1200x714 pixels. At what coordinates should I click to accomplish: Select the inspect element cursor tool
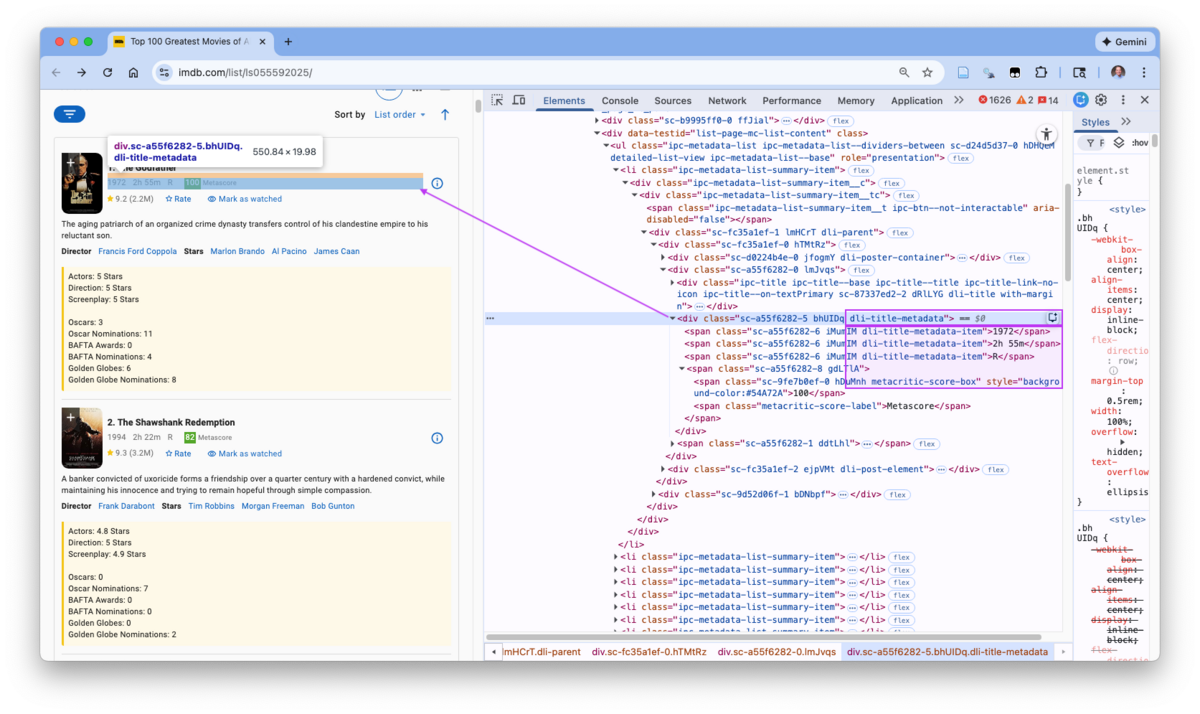pos(497,100)
